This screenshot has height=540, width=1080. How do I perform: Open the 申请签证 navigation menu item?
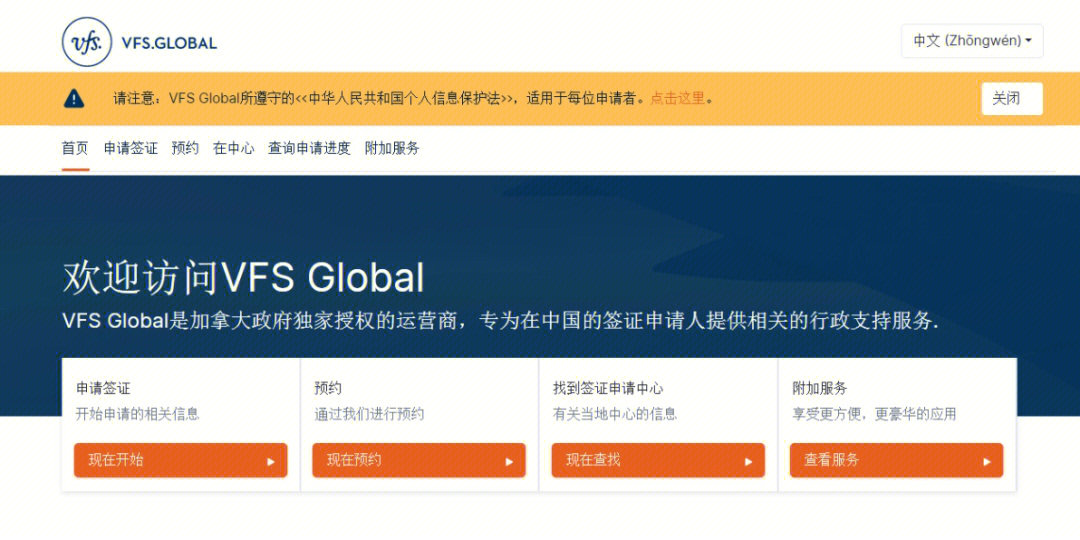(131, 148)
